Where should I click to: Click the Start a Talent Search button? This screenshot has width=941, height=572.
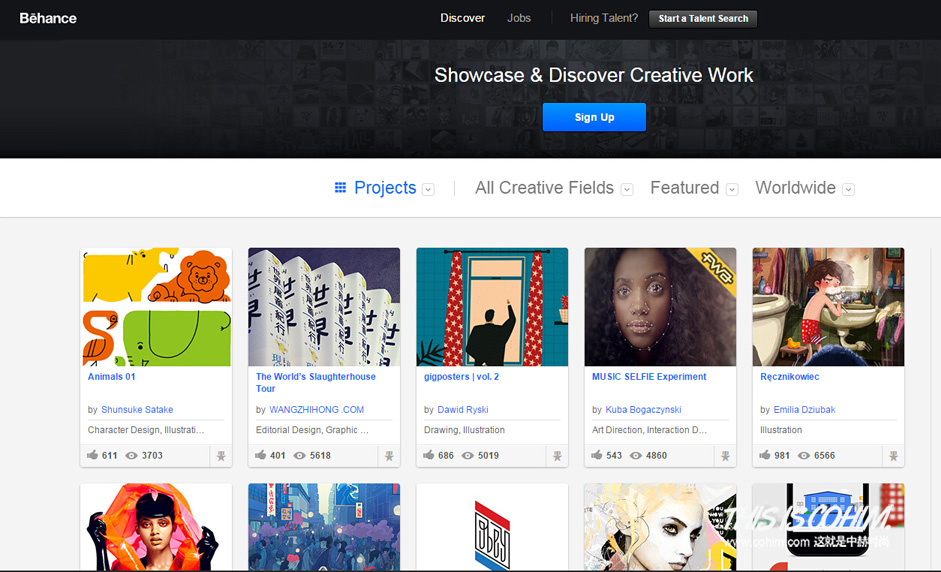(703, 19)
